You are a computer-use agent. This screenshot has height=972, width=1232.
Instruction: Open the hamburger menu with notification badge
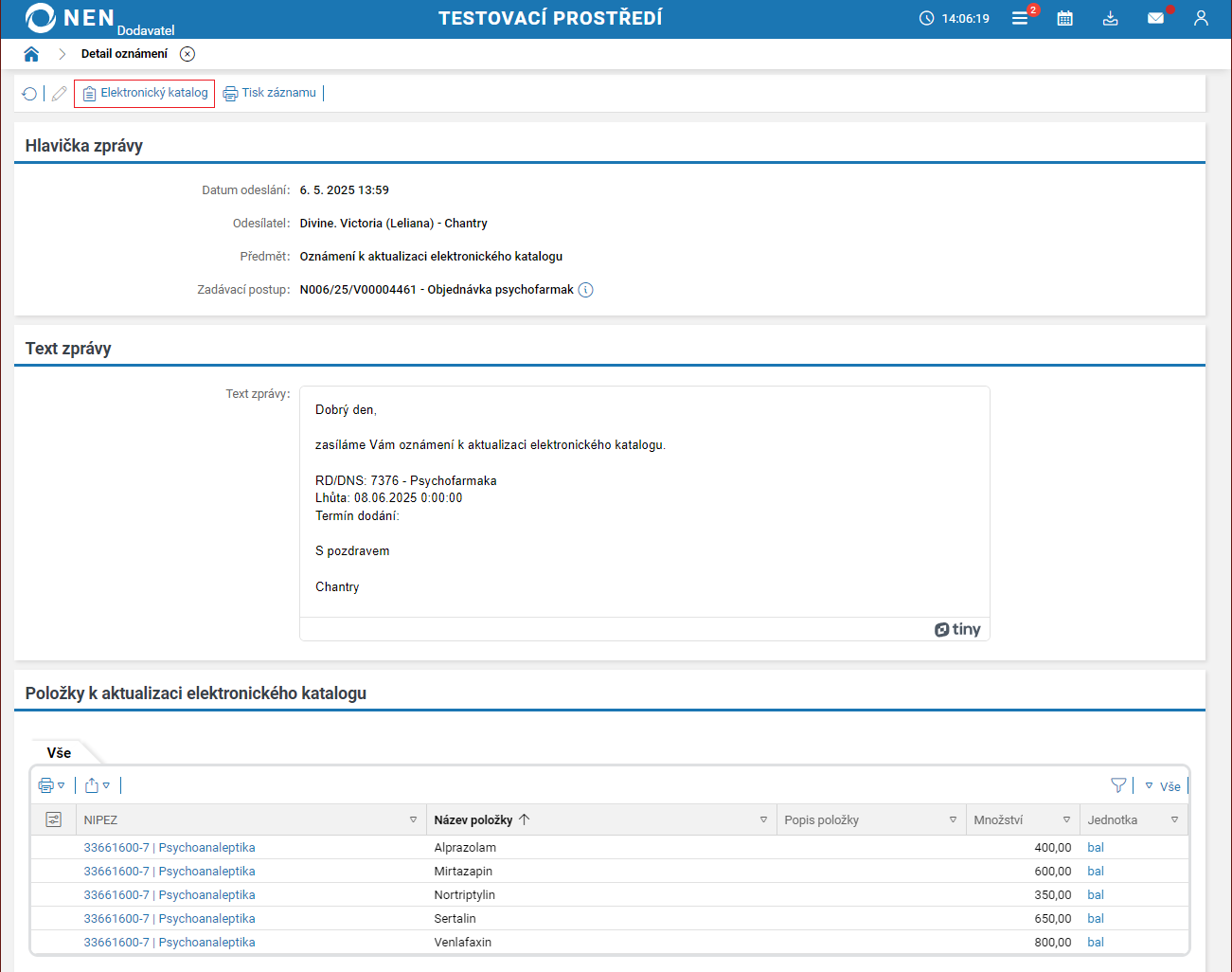1020,18
